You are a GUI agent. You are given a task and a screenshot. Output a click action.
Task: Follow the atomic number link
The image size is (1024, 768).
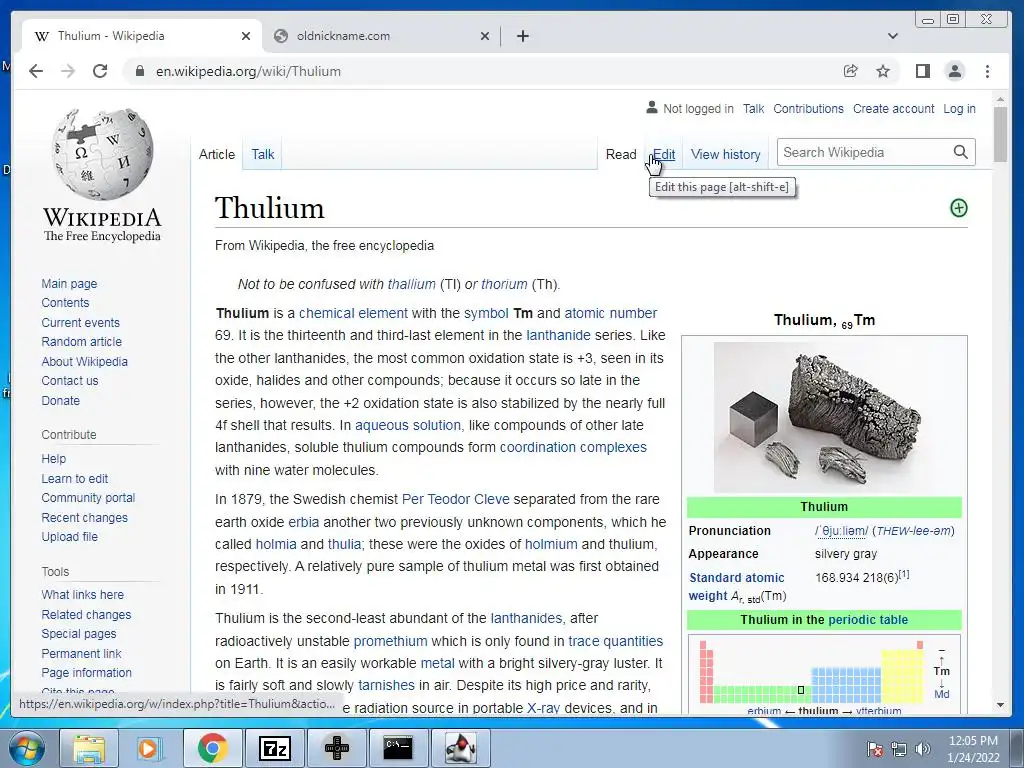(x=611, y=313)
